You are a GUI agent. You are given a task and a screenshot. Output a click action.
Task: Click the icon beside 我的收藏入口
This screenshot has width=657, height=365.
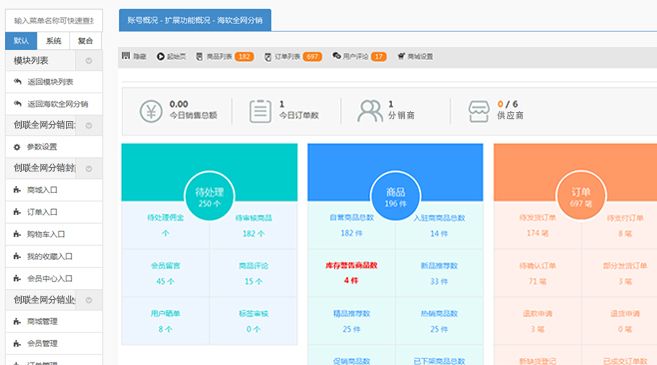pos(17,256)
